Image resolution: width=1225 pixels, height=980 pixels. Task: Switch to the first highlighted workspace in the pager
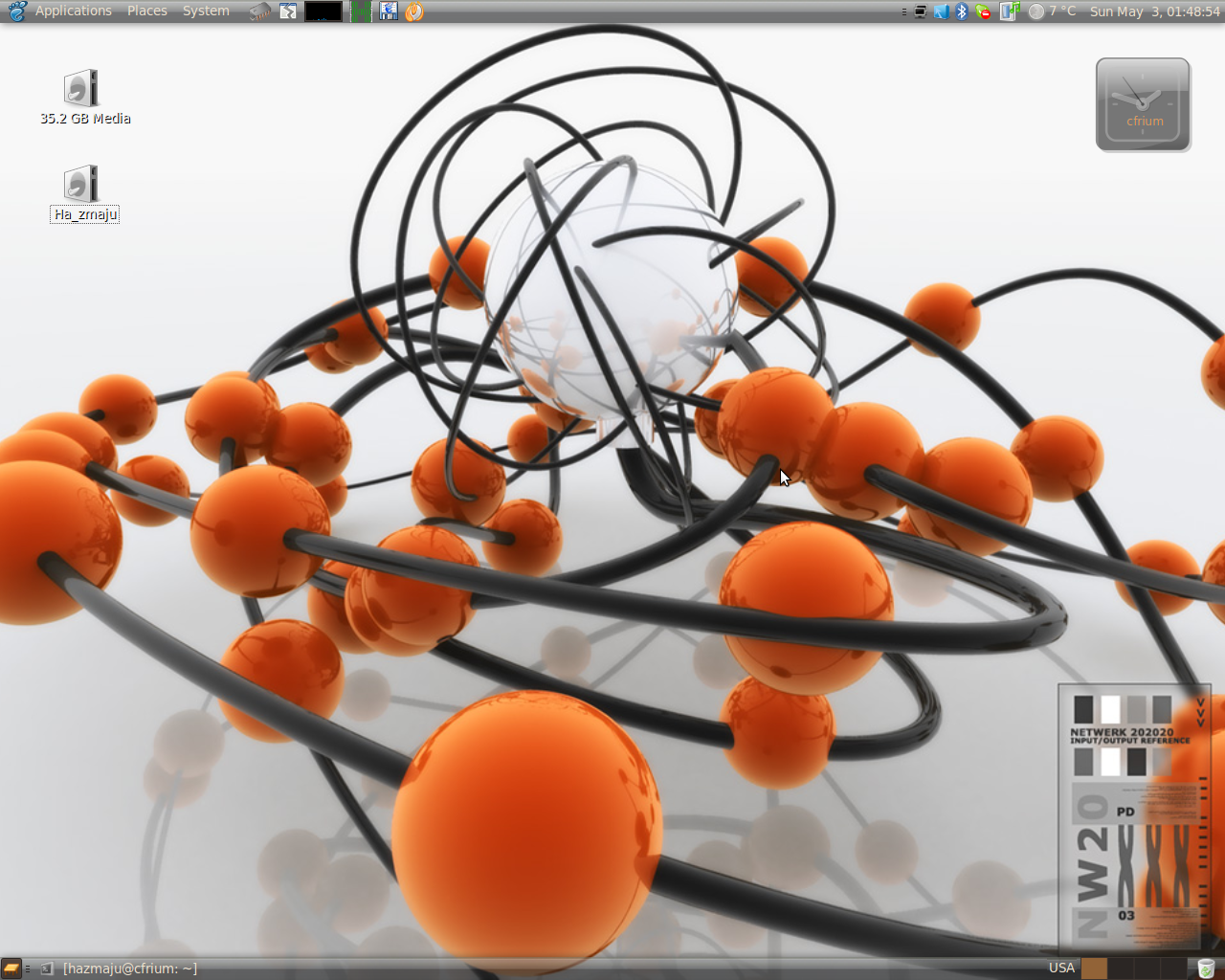(x=1094, y=969)
